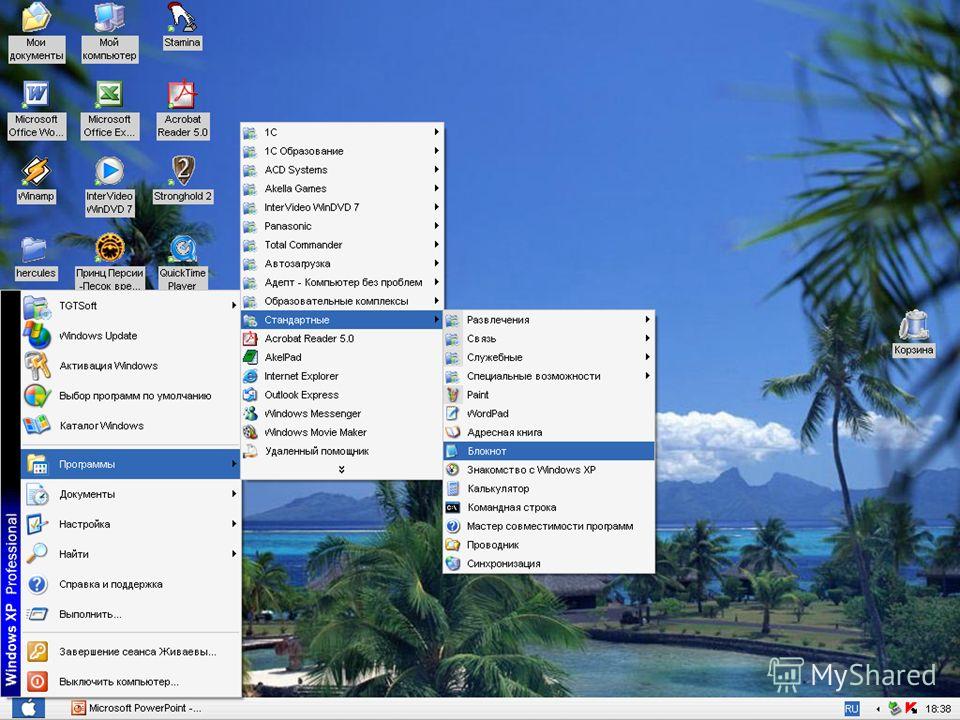This screenshot has height=720, width=960.
Task: Launch WordPad from the submenu
Action: 549,414
